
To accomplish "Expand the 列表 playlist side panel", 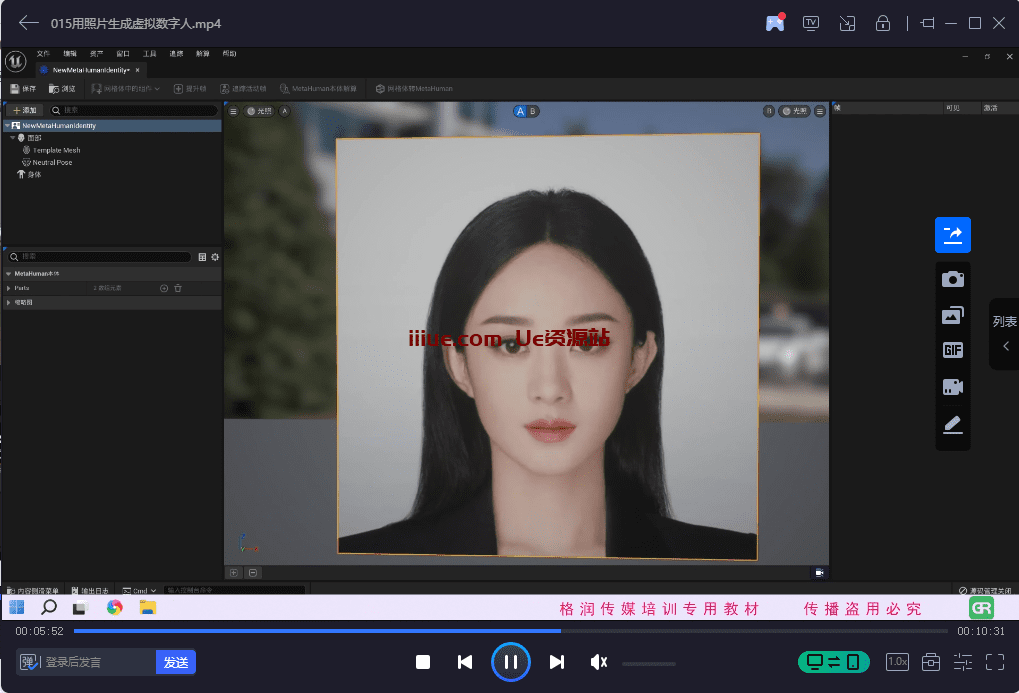I will (x=1004, y=334).
